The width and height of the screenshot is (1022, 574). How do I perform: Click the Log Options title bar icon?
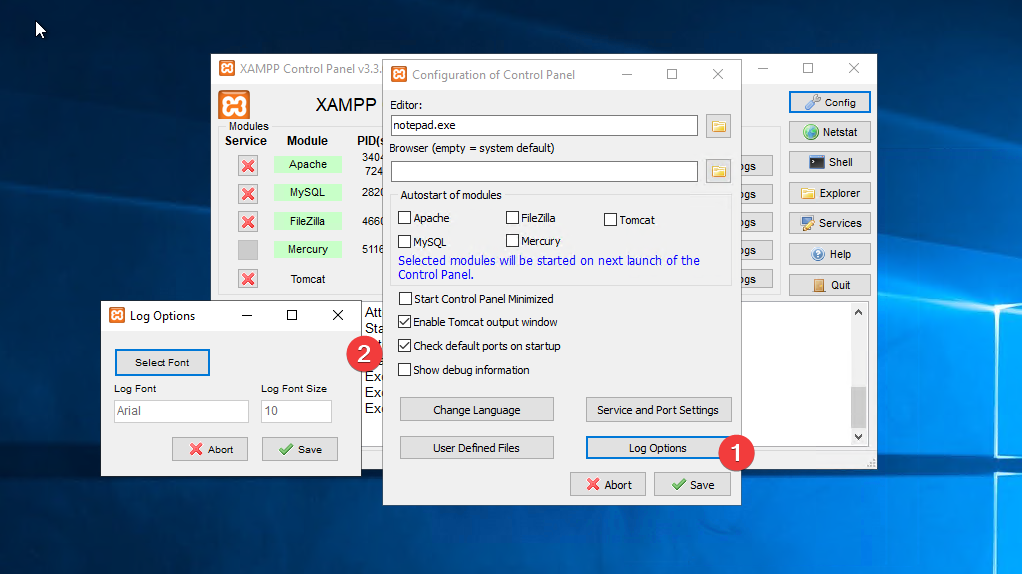(117, 315)
